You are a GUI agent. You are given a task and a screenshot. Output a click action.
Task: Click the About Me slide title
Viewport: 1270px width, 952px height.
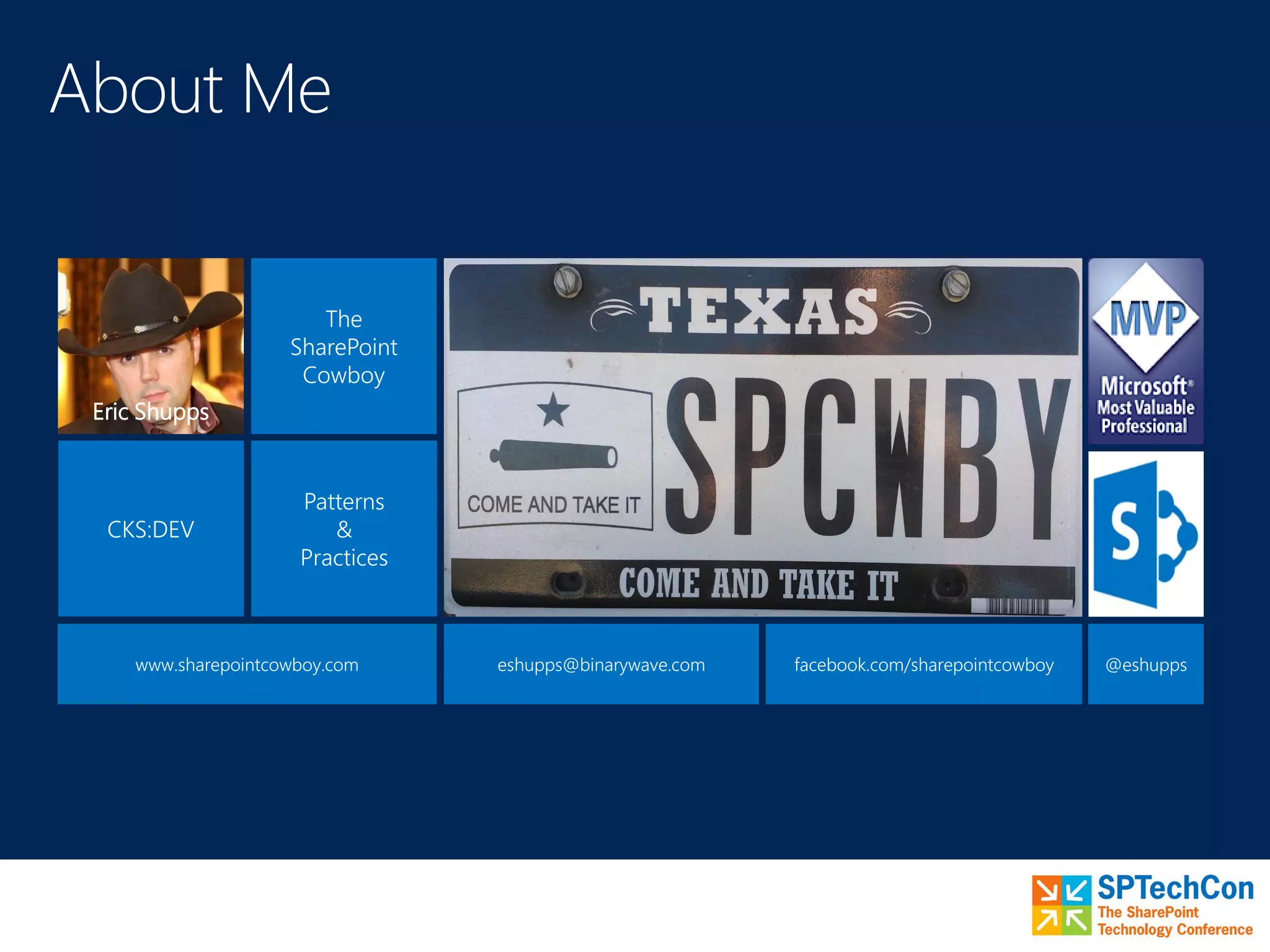pyautogui.click(x=190, y=89)
